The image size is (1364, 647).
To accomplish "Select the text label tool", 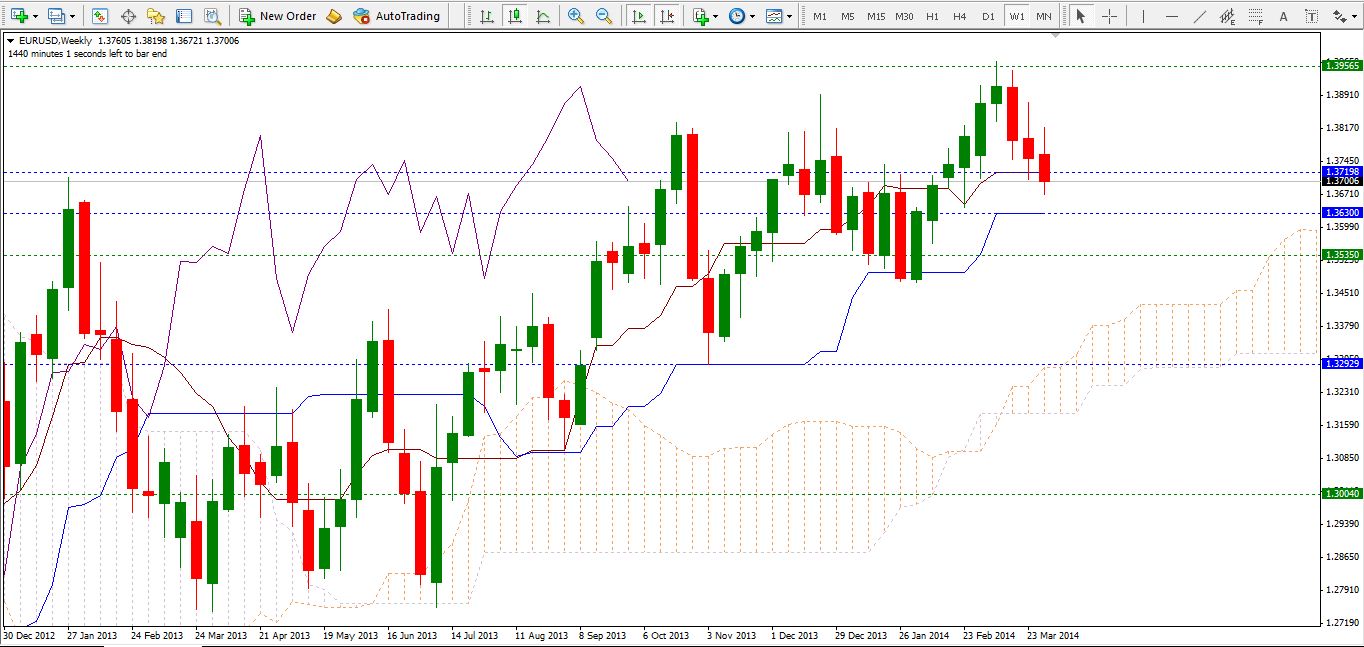I will pyautogui.click(x=1283, y=16).
